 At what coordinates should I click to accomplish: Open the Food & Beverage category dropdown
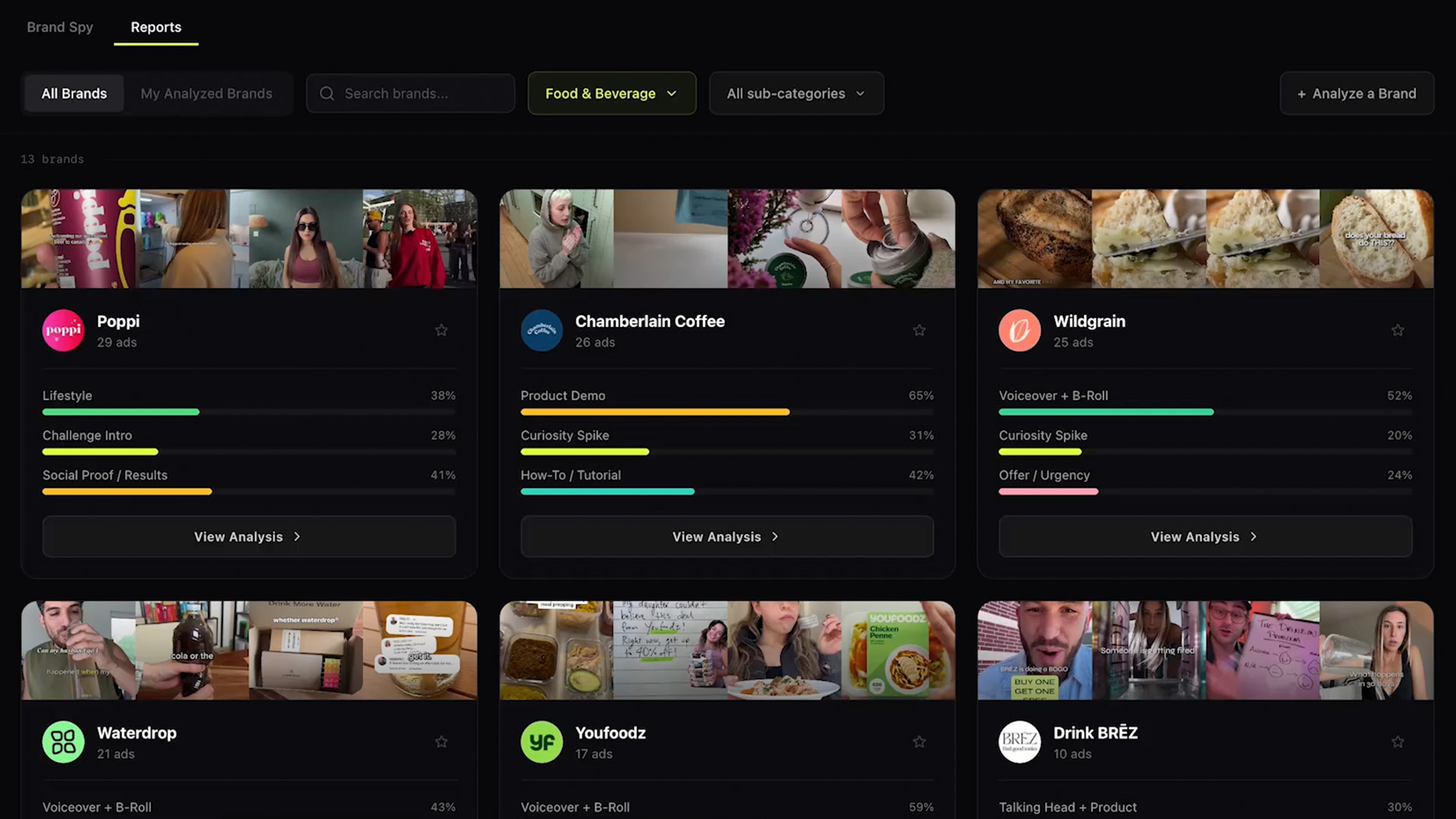tap(612, 93)
